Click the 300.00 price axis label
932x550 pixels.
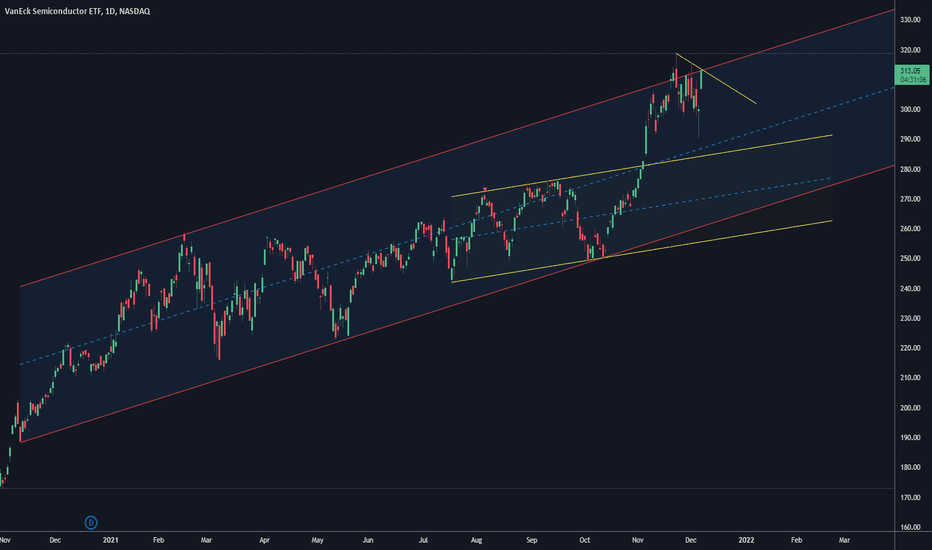point(910,109)
